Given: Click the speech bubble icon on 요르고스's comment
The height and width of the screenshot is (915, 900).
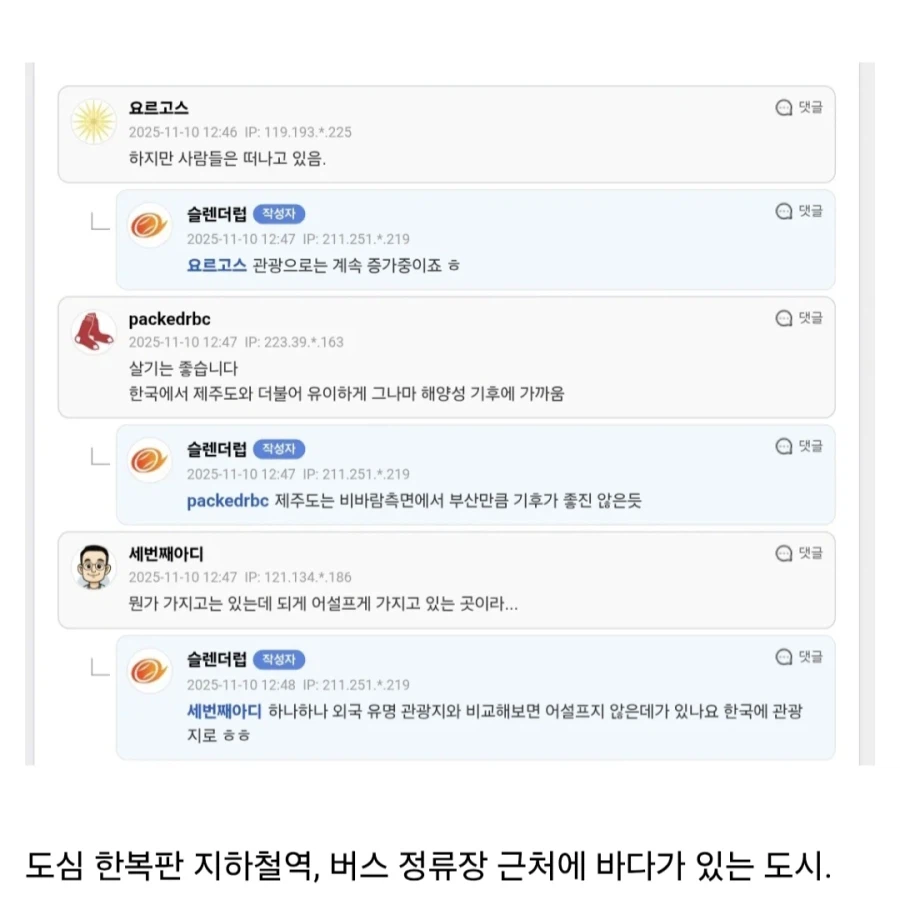Looking at the screenshot, I should [784, 108].
